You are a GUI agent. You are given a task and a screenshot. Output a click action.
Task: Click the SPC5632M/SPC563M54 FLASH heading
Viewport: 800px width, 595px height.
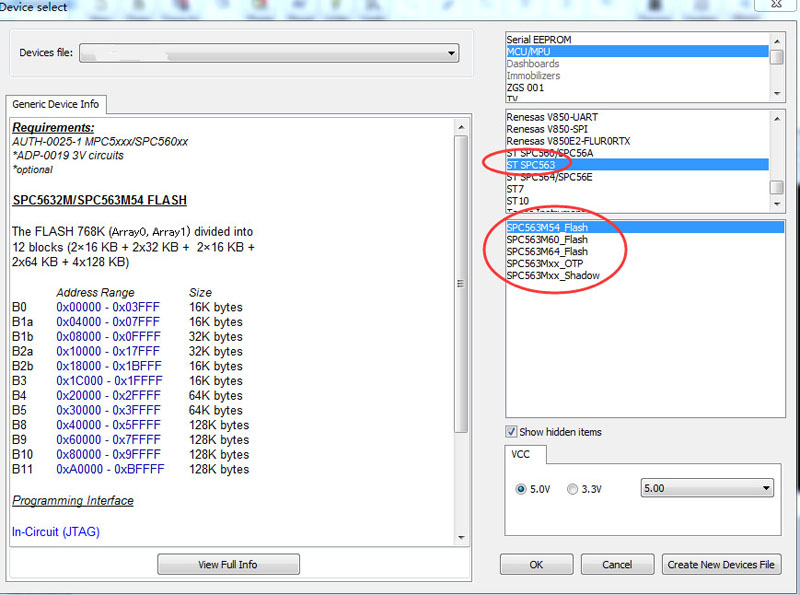tap(99, 200)
